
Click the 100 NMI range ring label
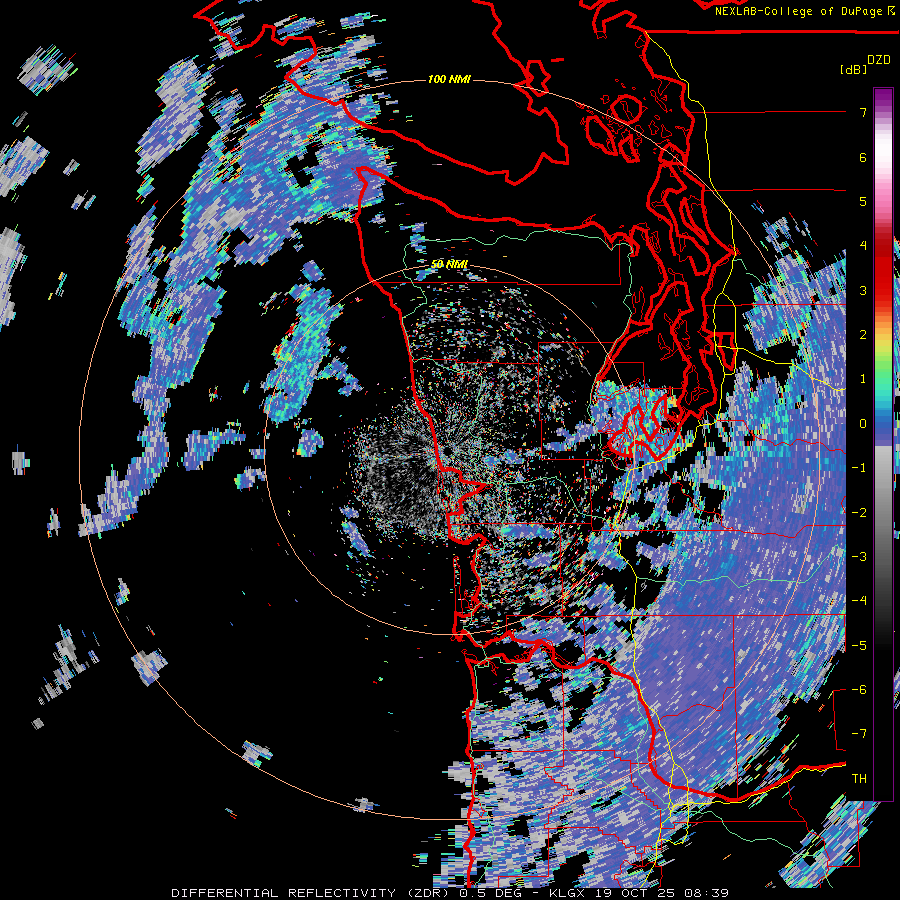(449, 79)
